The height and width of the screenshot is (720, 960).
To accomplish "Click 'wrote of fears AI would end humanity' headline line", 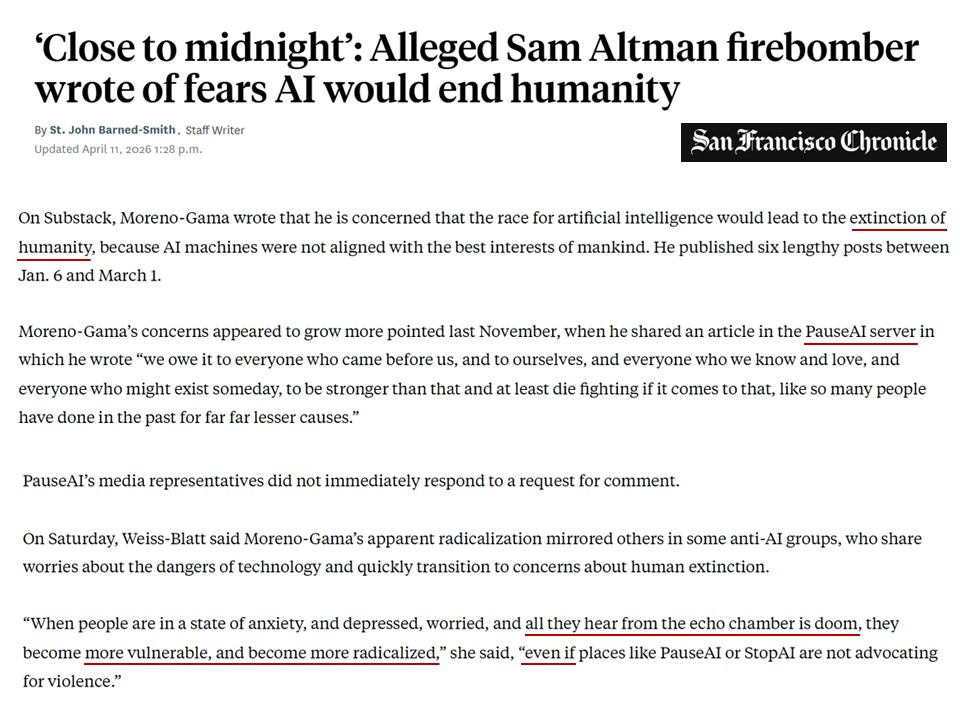I will coord(357,90).
